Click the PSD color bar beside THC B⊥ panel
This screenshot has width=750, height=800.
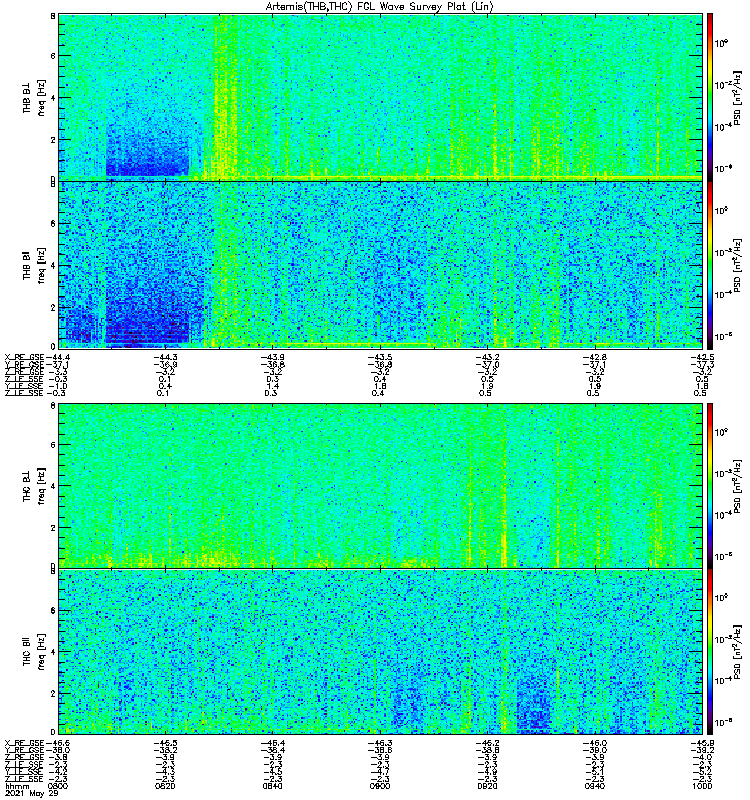point(710,485)
